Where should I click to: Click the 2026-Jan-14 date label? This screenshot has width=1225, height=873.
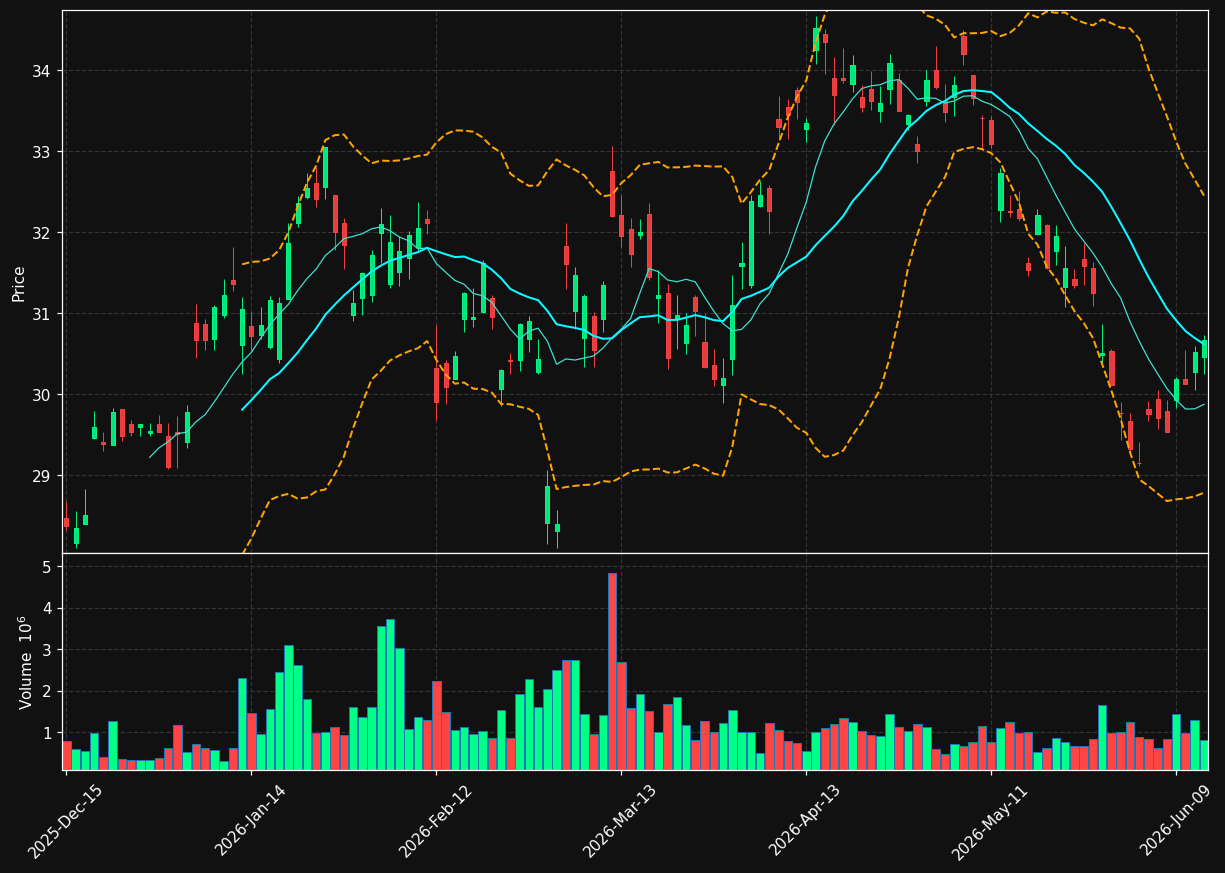coord(250,821)
